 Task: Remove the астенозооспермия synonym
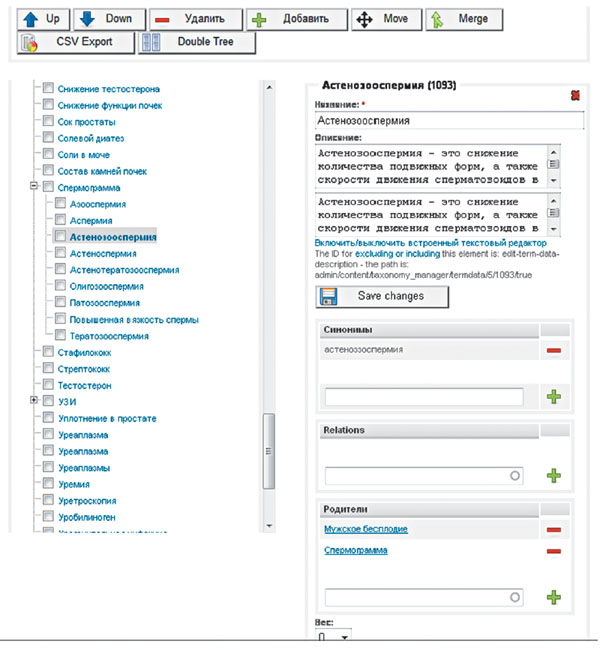pyautogui.click(x=554, y=351)
